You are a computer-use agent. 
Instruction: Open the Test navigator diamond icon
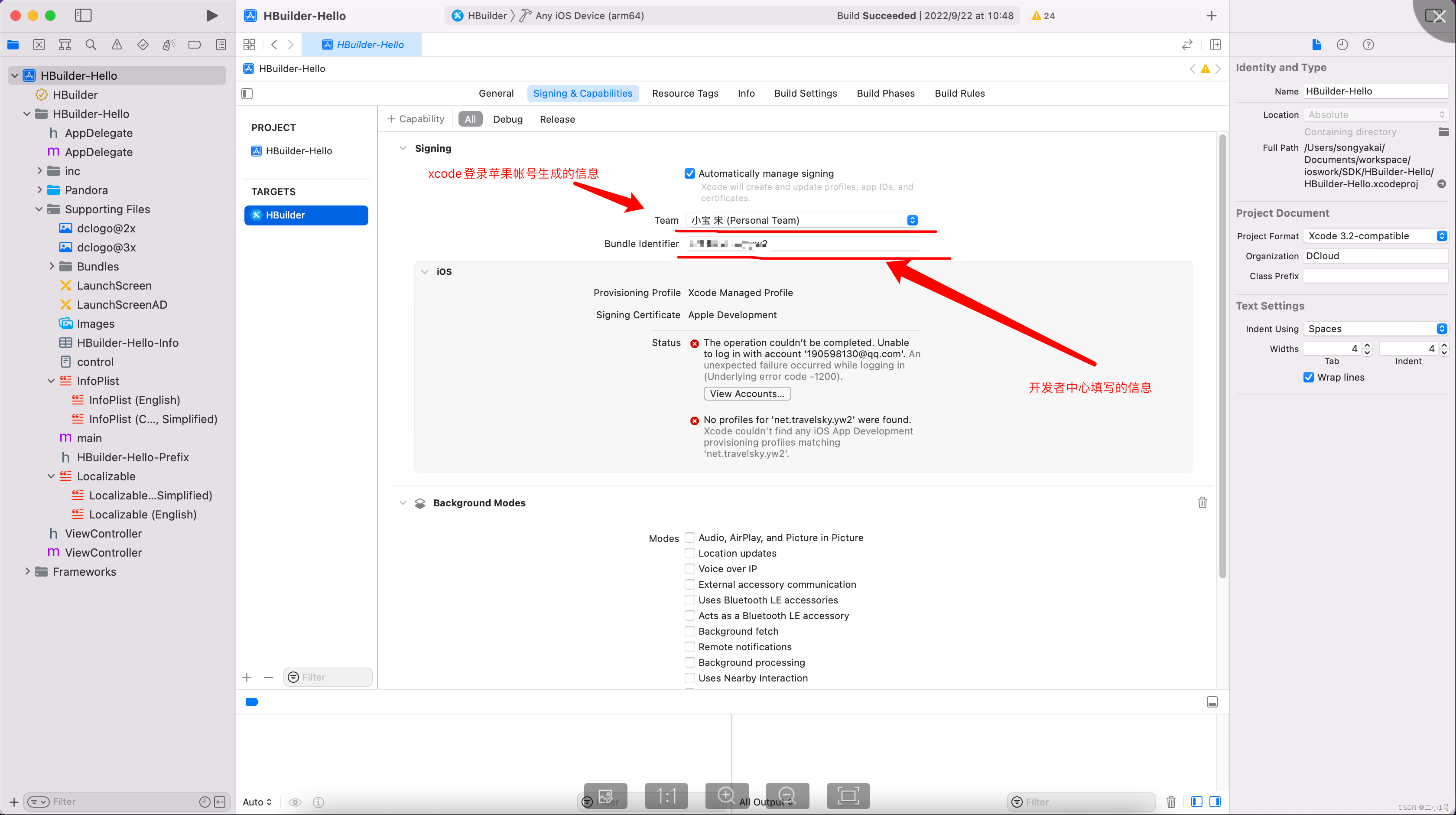(x=143, y=45)
